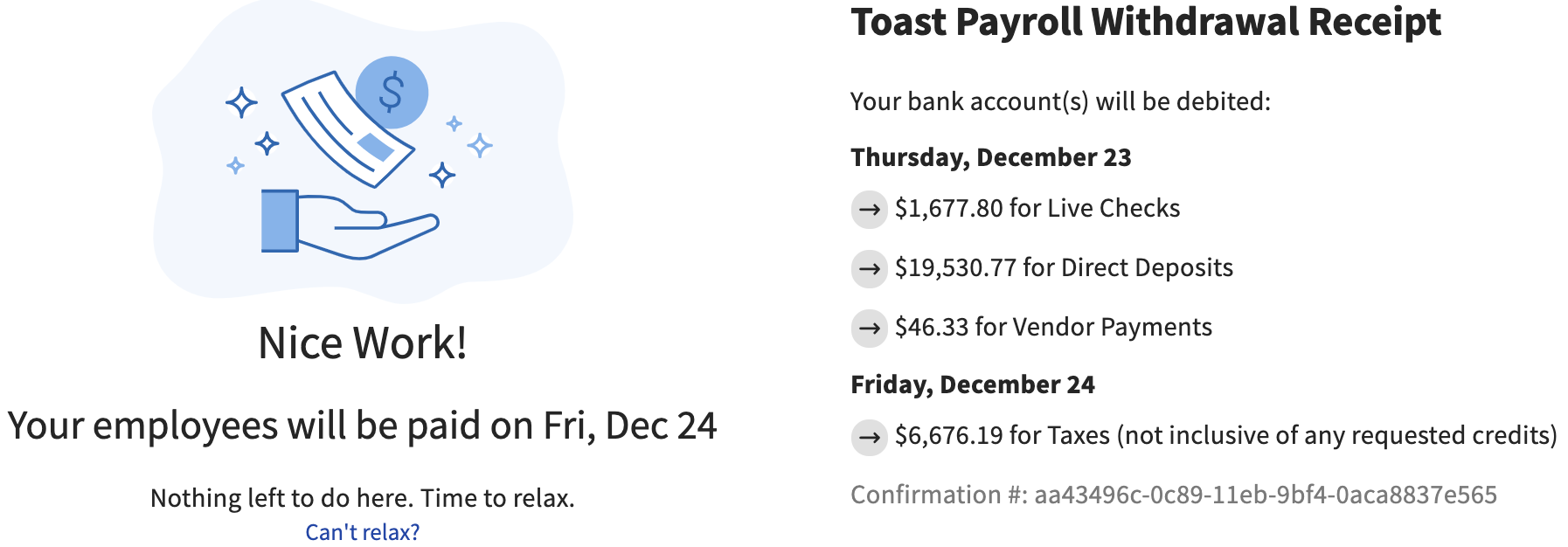Viewport: 1568px width, 547px height.
Task: Select the $19,530.77 for Direct Deposits entry
Action: (x=1064, y=268)
